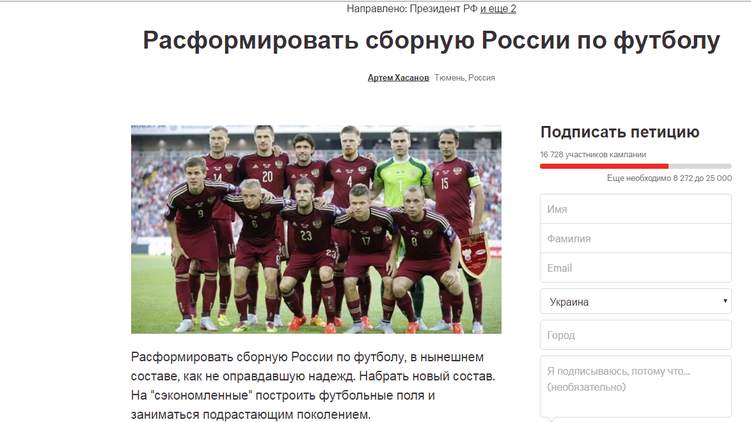This screenshot has width=751, height=422.
Task: Click the 'Еще необходимо 8 272 до 25 000' text
Action: tap(669, 178)
